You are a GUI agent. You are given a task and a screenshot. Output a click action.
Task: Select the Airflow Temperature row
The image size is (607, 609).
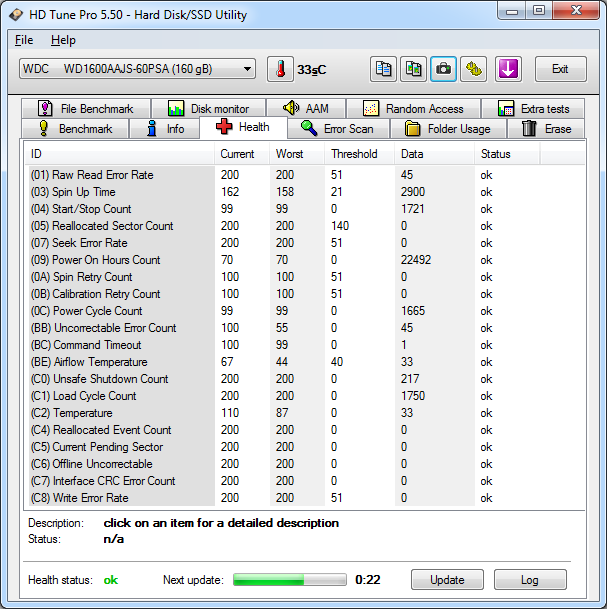click(306, 362)
